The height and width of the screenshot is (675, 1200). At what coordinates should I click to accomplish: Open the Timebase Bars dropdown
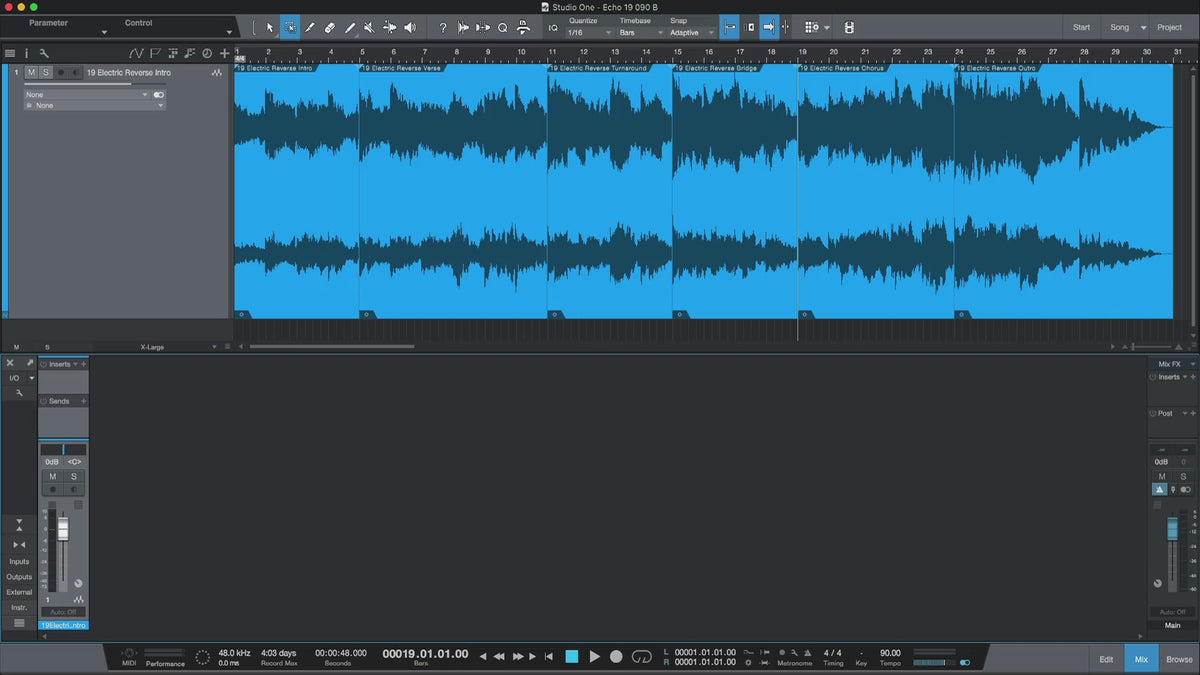pyautogui.click(x=640, y=33)
